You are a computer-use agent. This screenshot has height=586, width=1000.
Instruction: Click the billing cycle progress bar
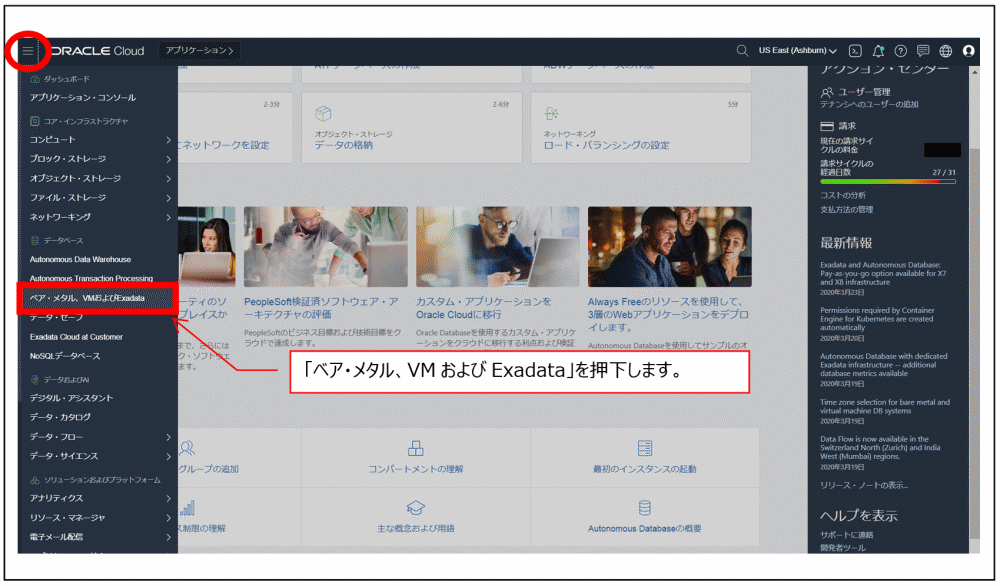[x=888, y=182]
